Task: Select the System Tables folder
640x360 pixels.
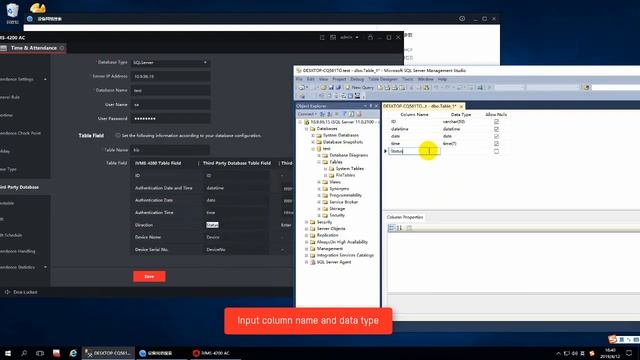Action: 349,169
